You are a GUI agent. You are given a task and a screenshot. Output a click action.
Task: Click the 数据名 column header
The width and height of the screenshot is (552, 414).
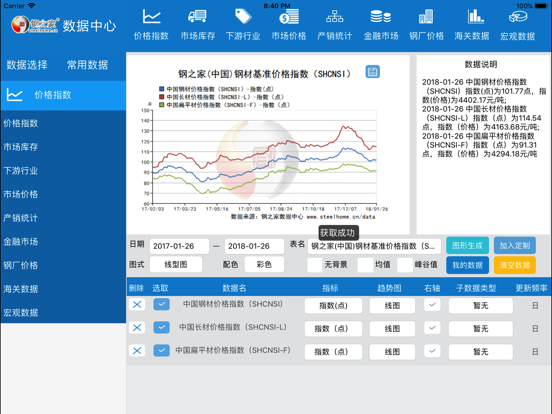point(234,288)
